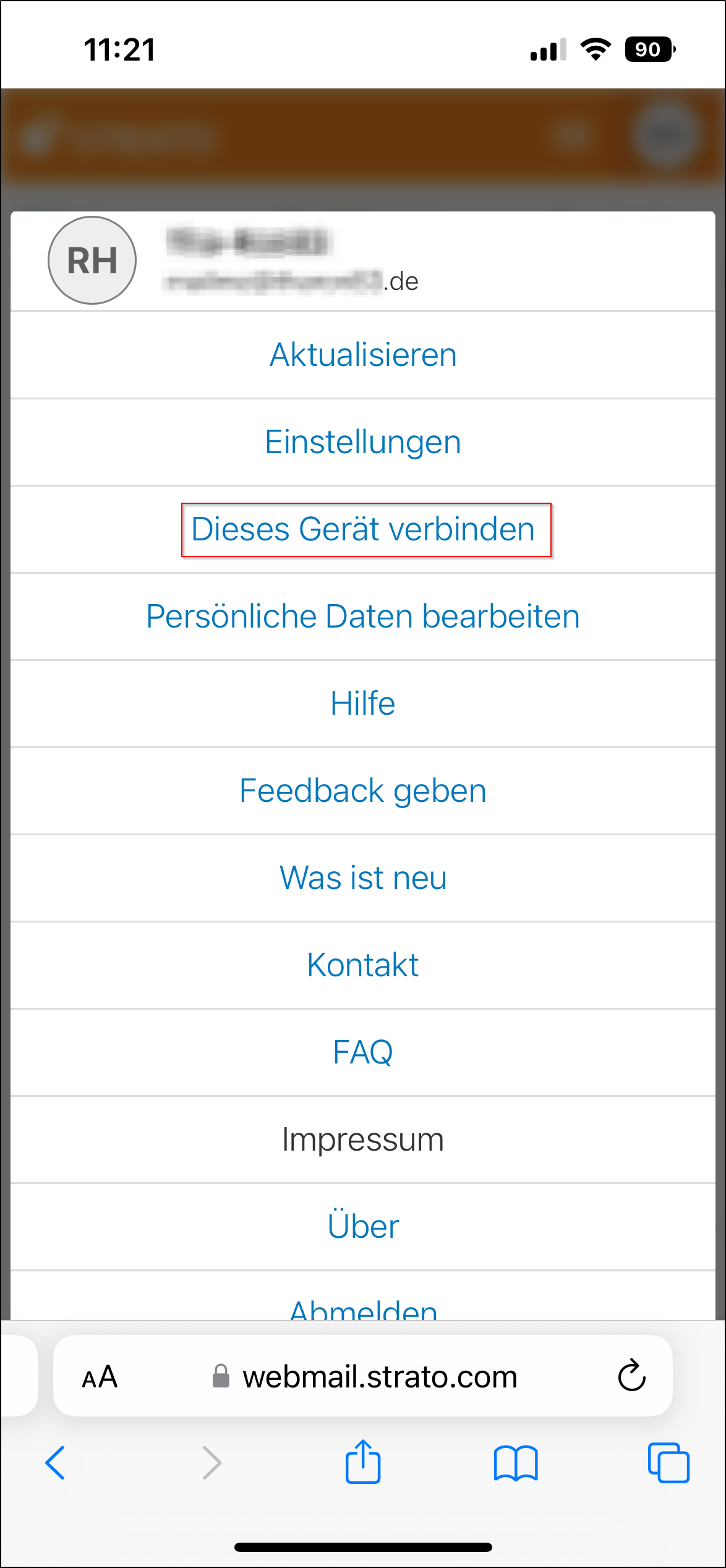Click the Kontakt link
Image resolution: width=726 pixels, height=1568 pixels.
(x=363, y=965)
